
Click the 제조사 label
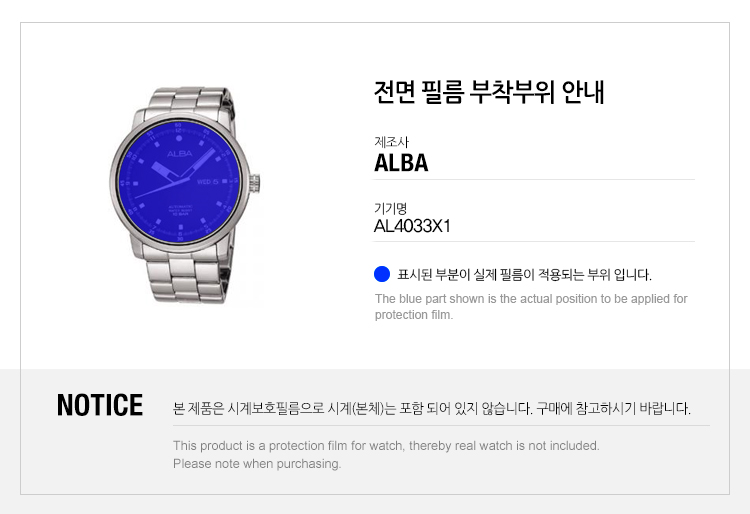pos(391,142)
